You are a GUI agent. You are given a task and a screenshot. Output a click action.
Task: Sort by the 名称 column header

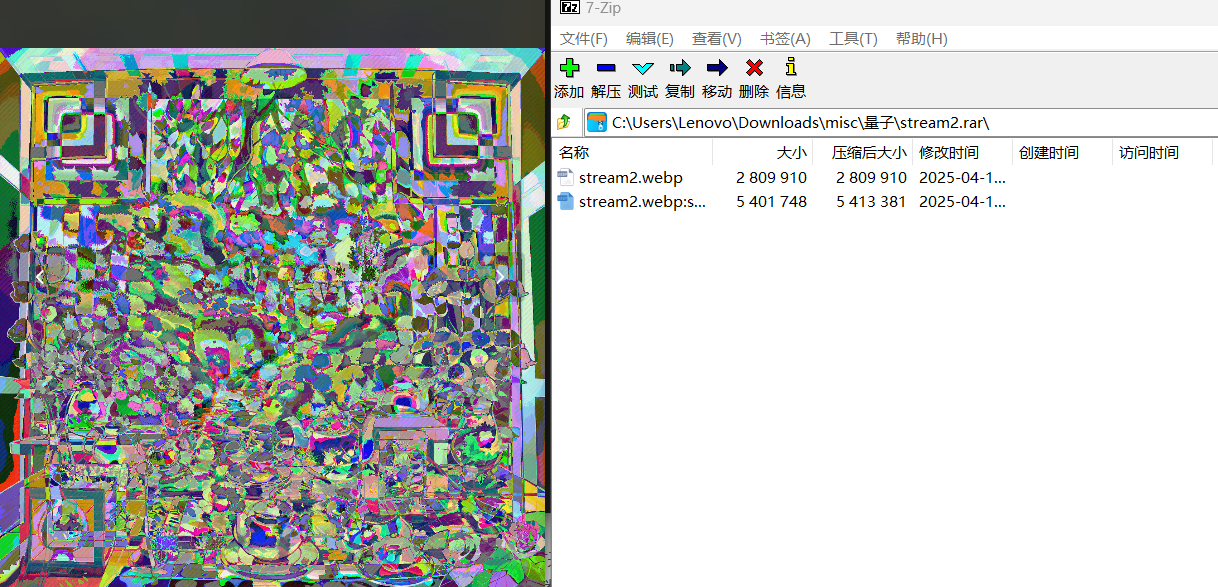tap(633, 153)
